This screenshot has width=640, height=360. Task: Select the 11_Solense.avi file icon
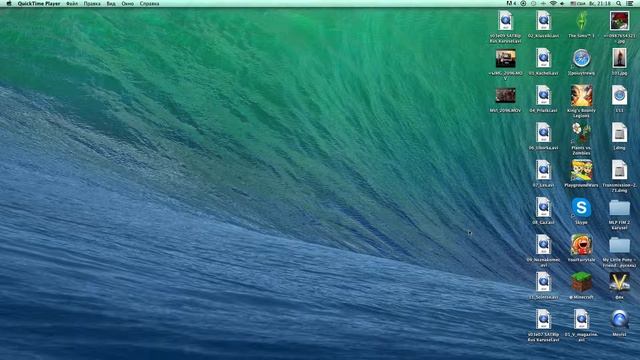543,282
